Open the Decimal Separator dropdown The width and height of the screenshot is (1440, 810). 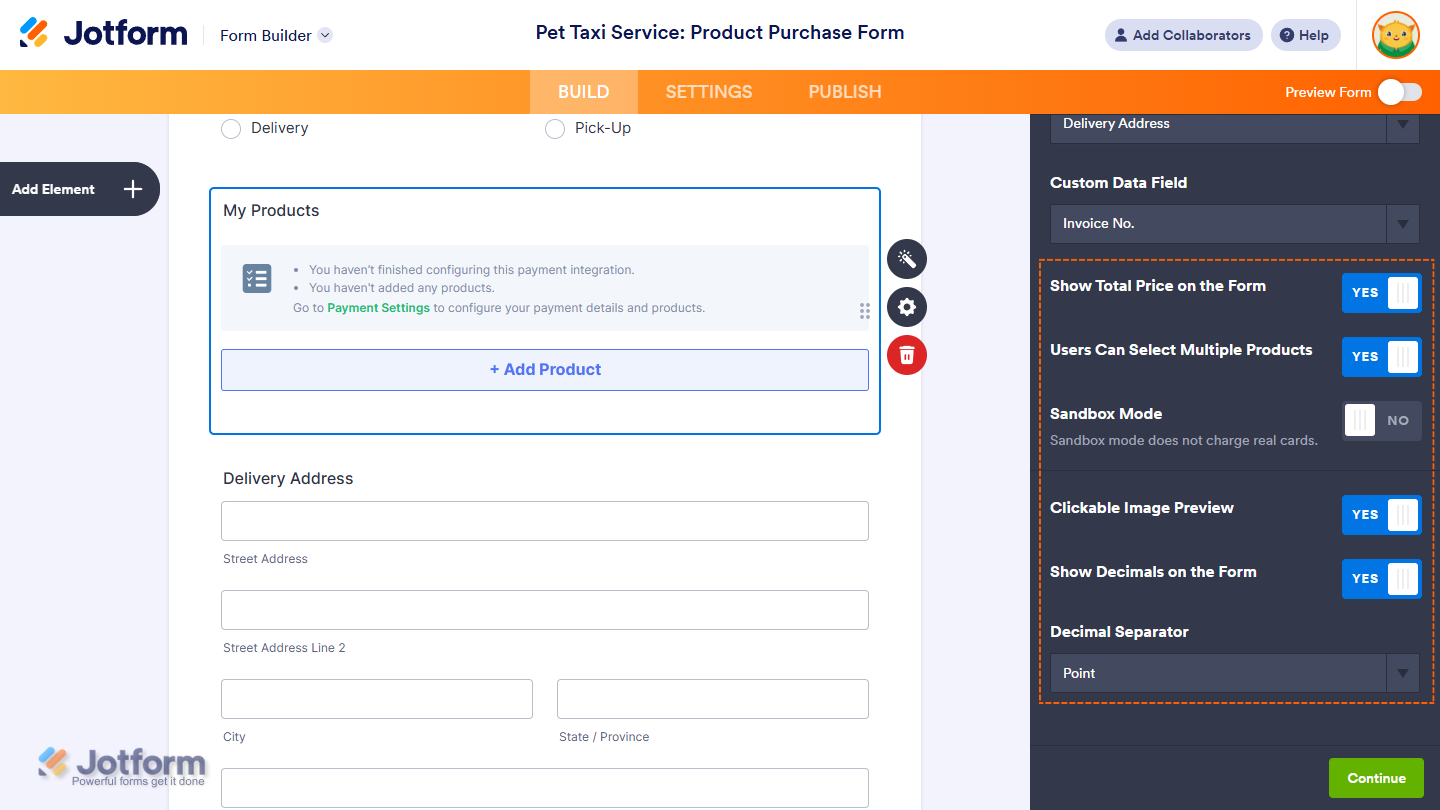(x=1234, y=673)
